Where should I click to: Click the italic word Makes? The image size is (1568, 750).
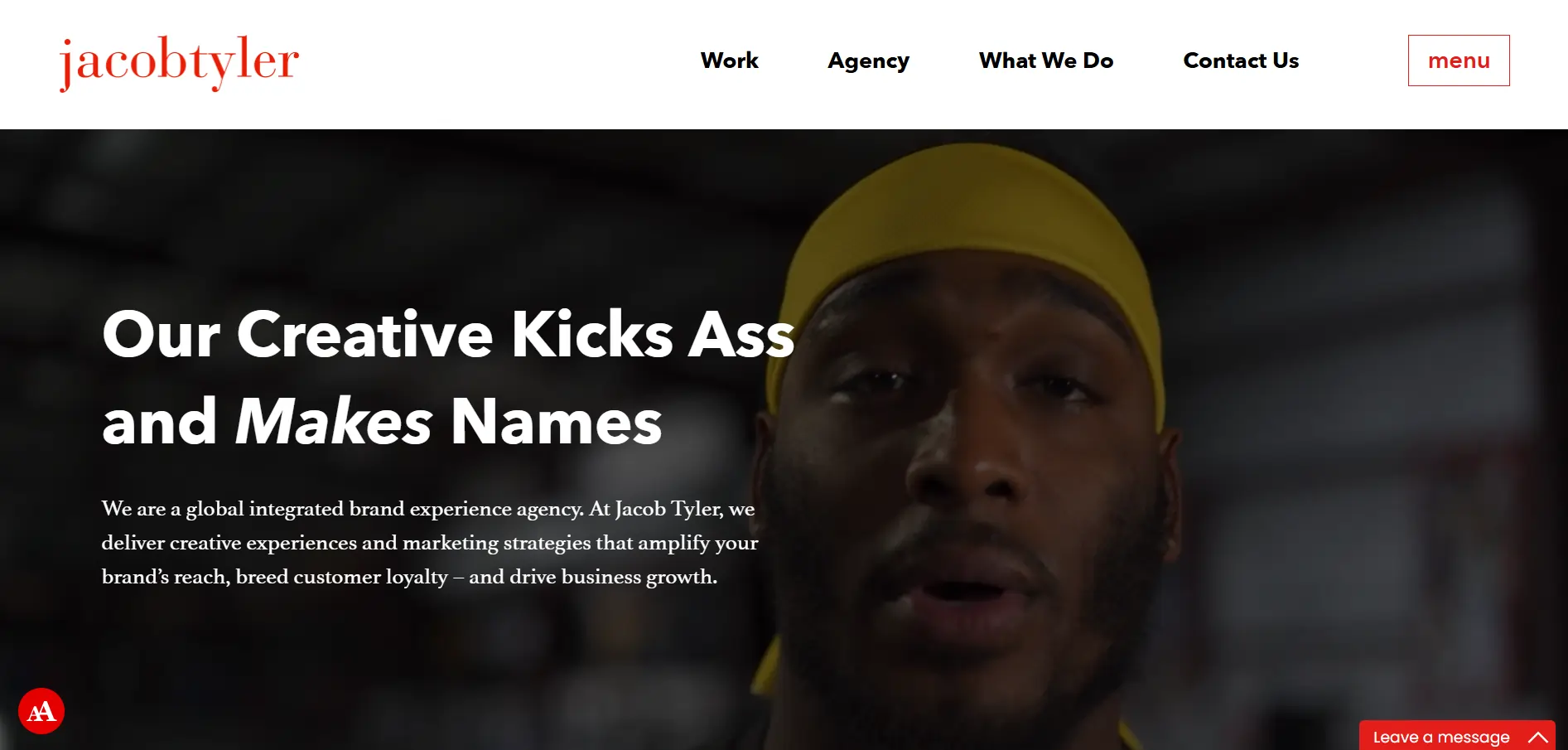click(333, 421)
